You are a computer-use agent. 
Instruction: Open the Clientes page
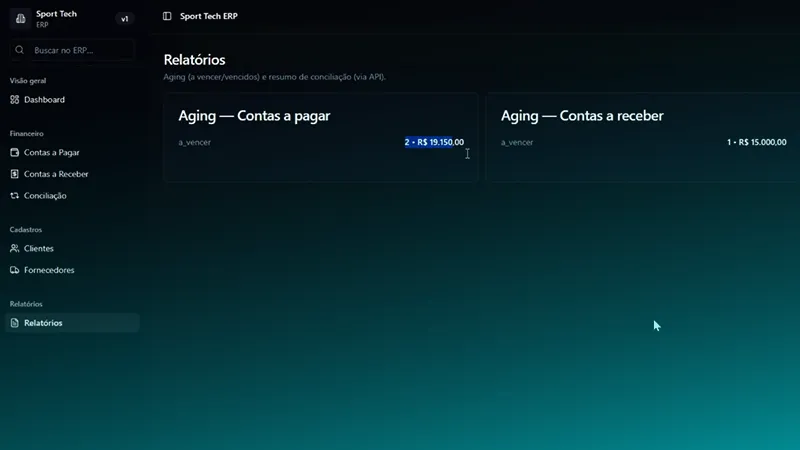(72, 248)
